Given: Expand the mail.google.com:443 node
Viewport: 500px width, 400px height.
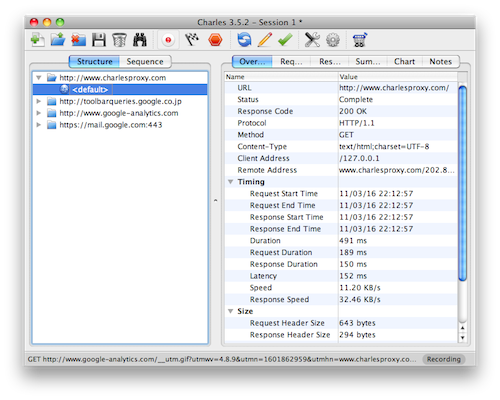Looking at the screenshot, I should point(39,125).
